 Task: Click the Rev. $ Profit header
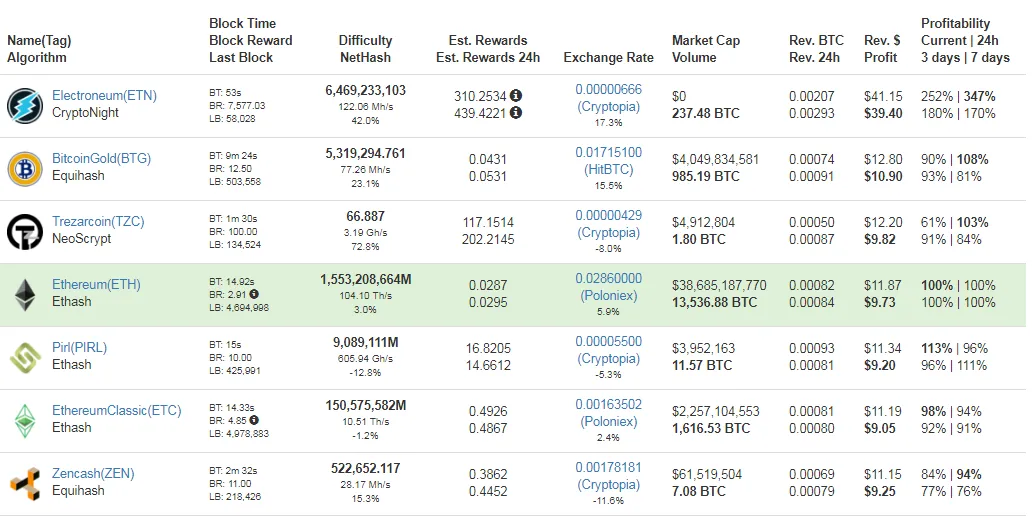click(882, 49)
